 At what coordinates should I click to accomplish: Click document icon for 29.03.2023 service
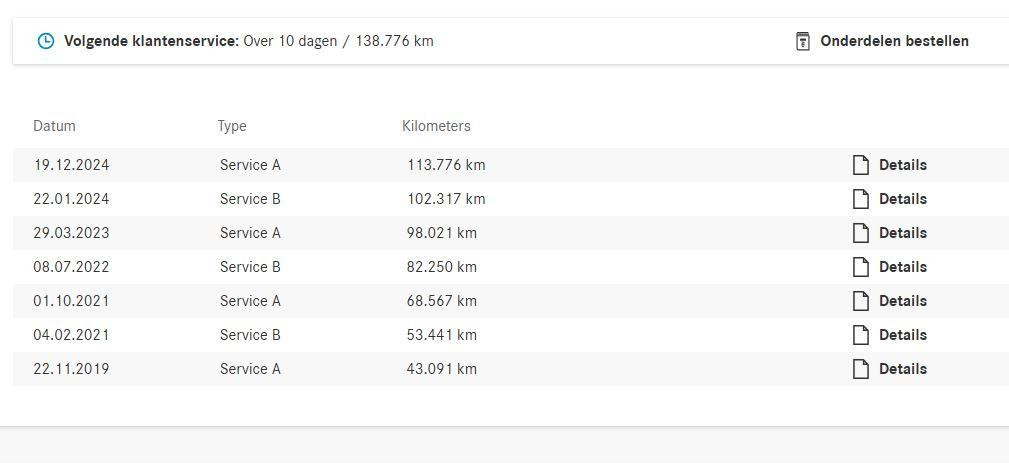(x=860, y=233)
